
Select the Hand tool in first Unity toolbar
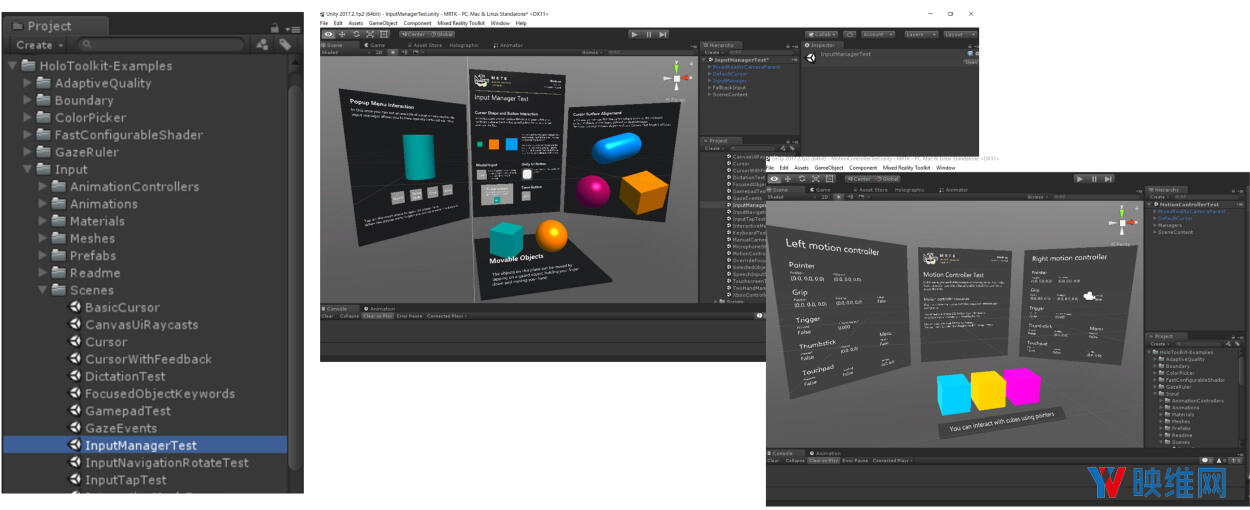coord(328,34)
